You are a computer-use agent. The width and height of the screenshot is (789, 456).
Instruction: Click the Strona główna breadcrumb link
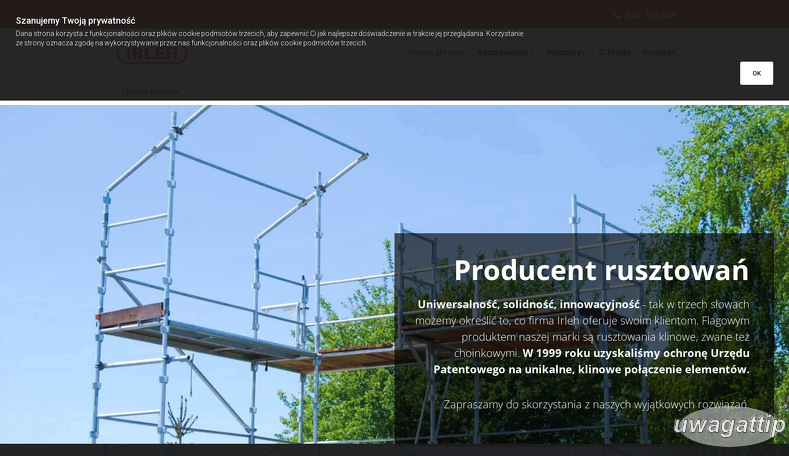pyautogui.click(x=150, y=91)
